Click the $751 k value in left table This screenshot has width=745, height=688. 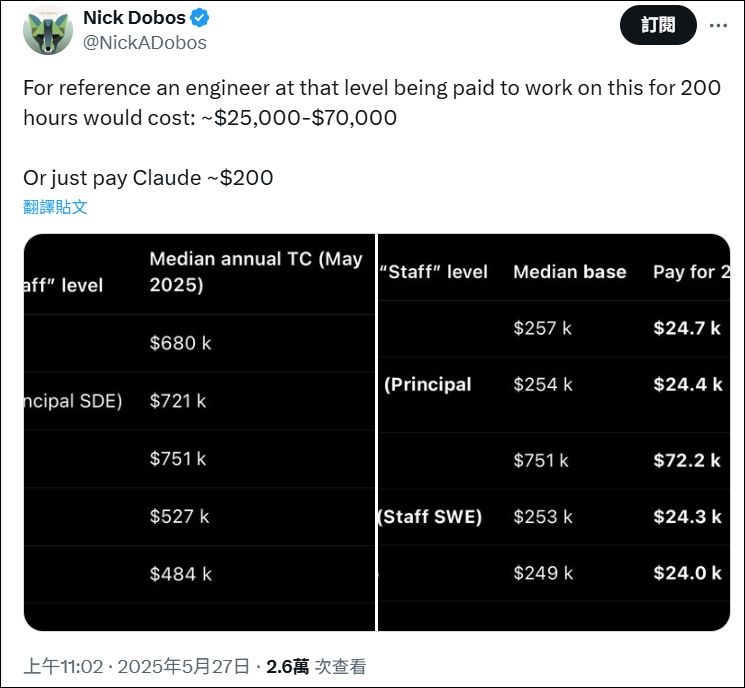(178, 459)
